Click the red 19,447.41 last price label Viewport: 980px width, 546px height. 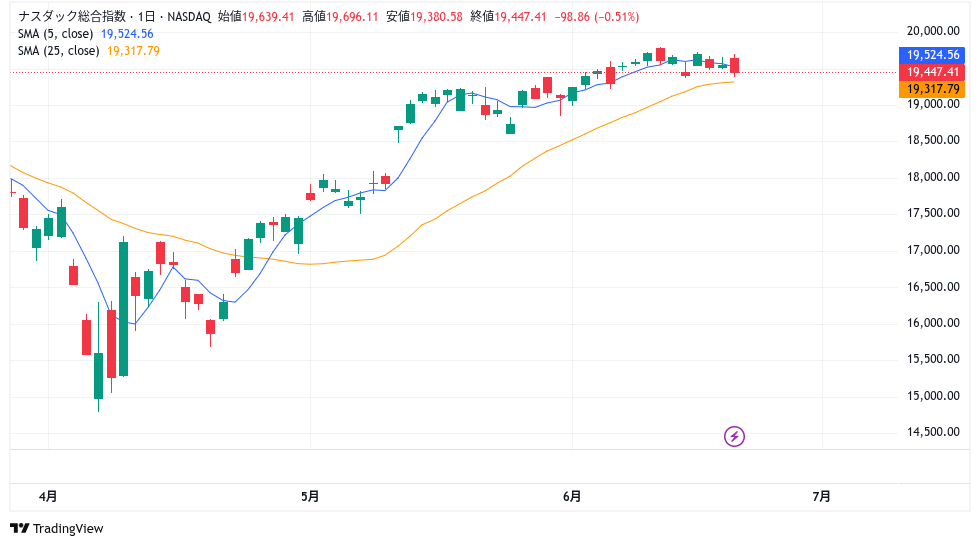tap(932, 72)
